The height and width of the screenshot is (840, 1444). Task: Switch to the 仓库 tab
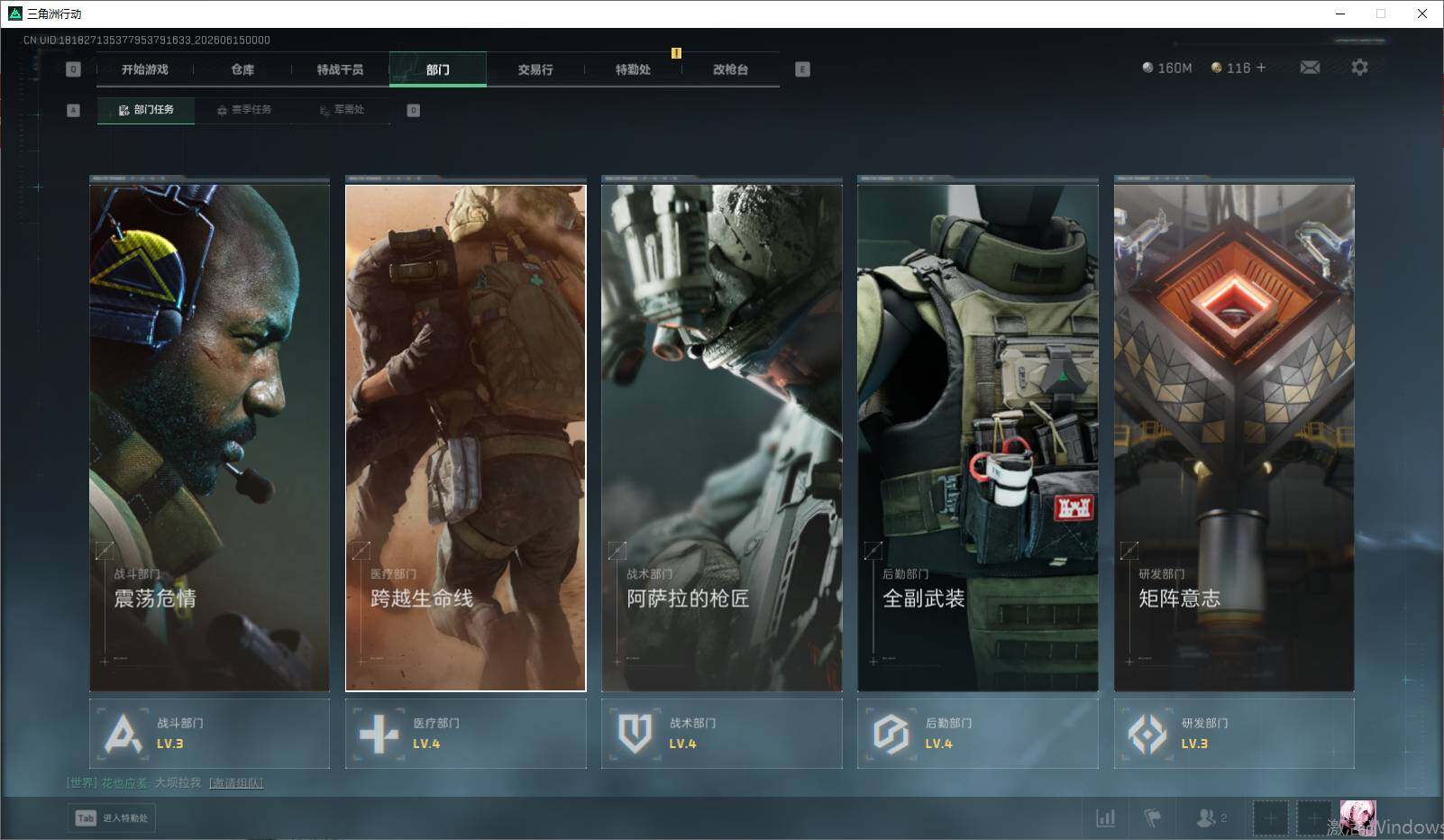(242, 69)
